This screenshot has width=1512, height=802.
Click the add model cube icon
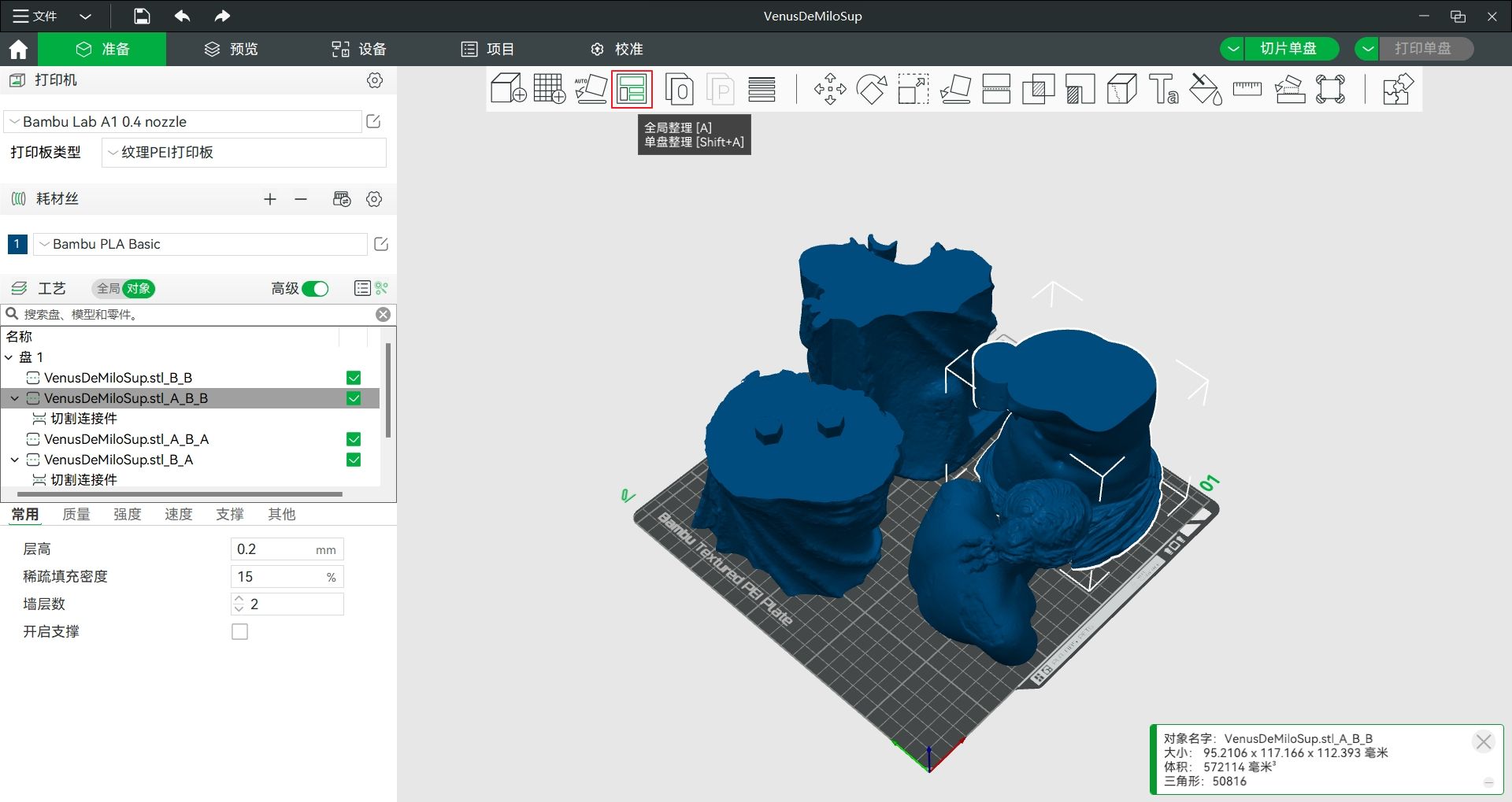[x=508, y=89]
